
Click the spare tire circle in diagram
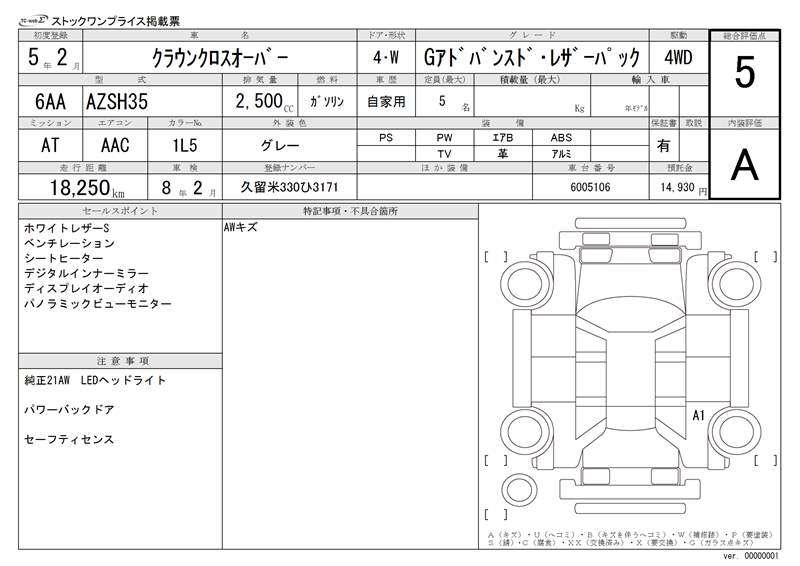click(x=519, y=491)
